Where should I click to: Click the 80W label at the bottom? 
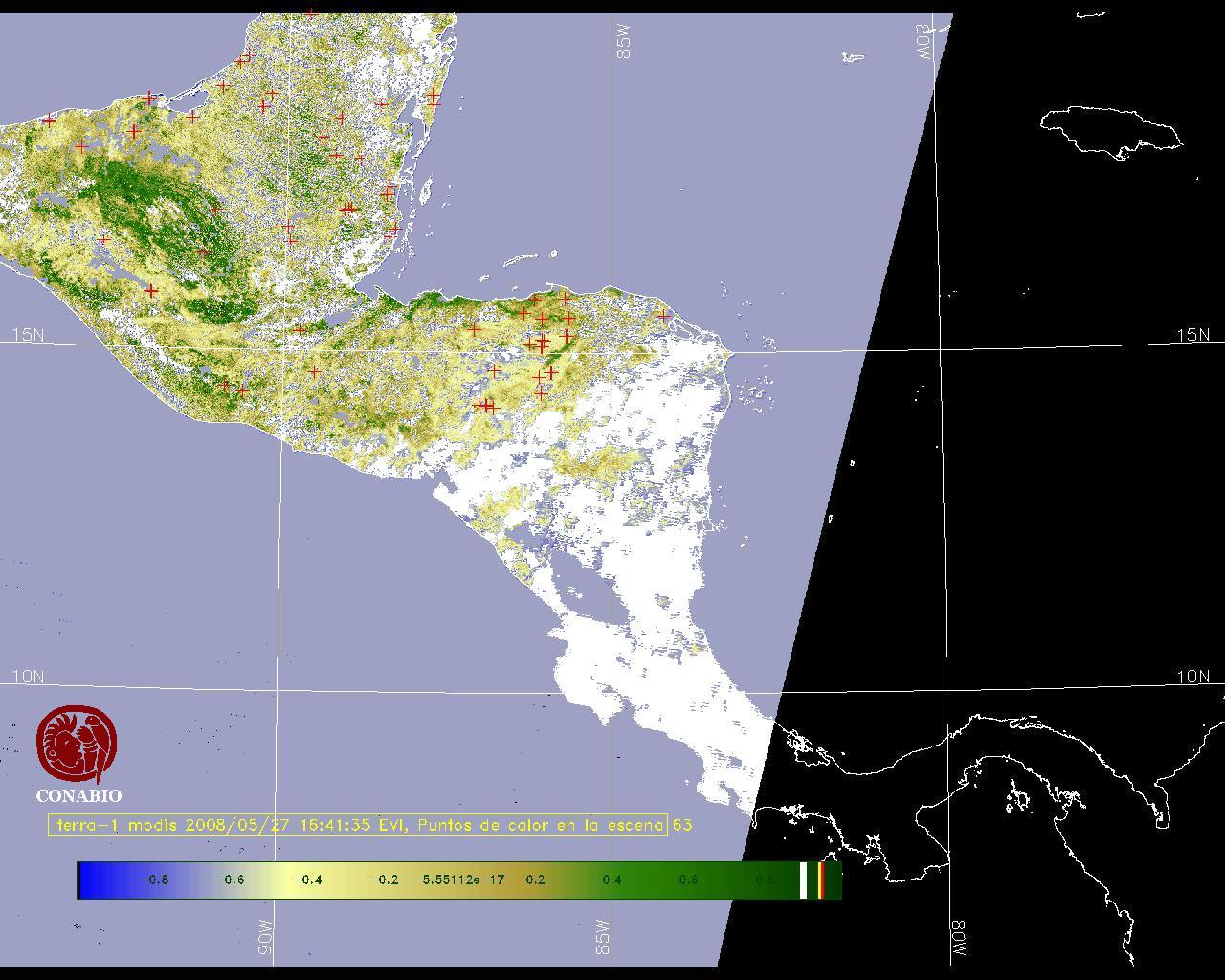point(958,940)
